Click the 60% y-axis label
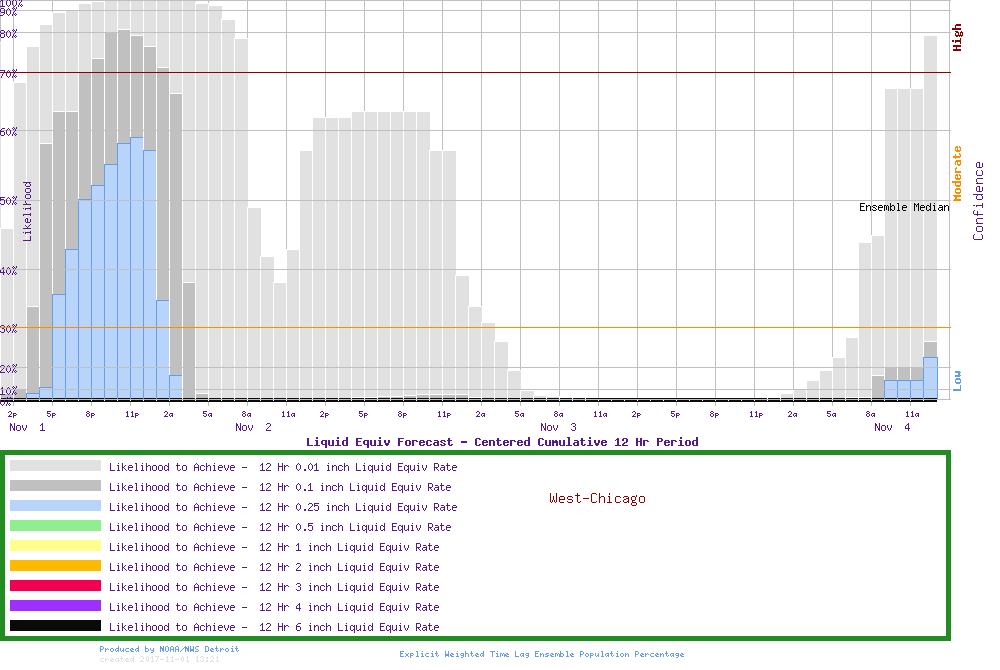Viewport: 1000px width, 670px height. (x=8, y=132)
